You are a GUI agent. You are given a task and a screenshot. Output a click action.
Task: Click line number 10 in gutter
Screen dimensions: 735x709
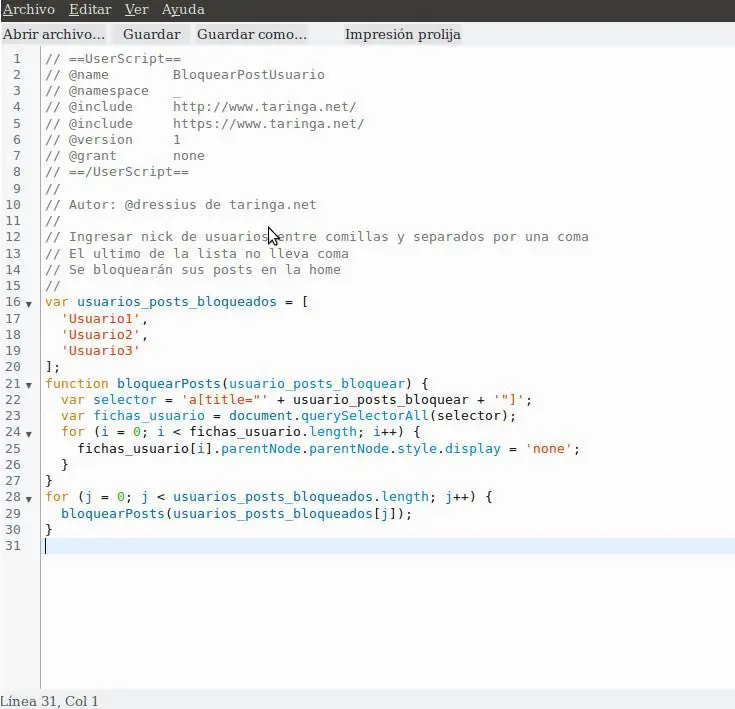click(x=13, y=205)
